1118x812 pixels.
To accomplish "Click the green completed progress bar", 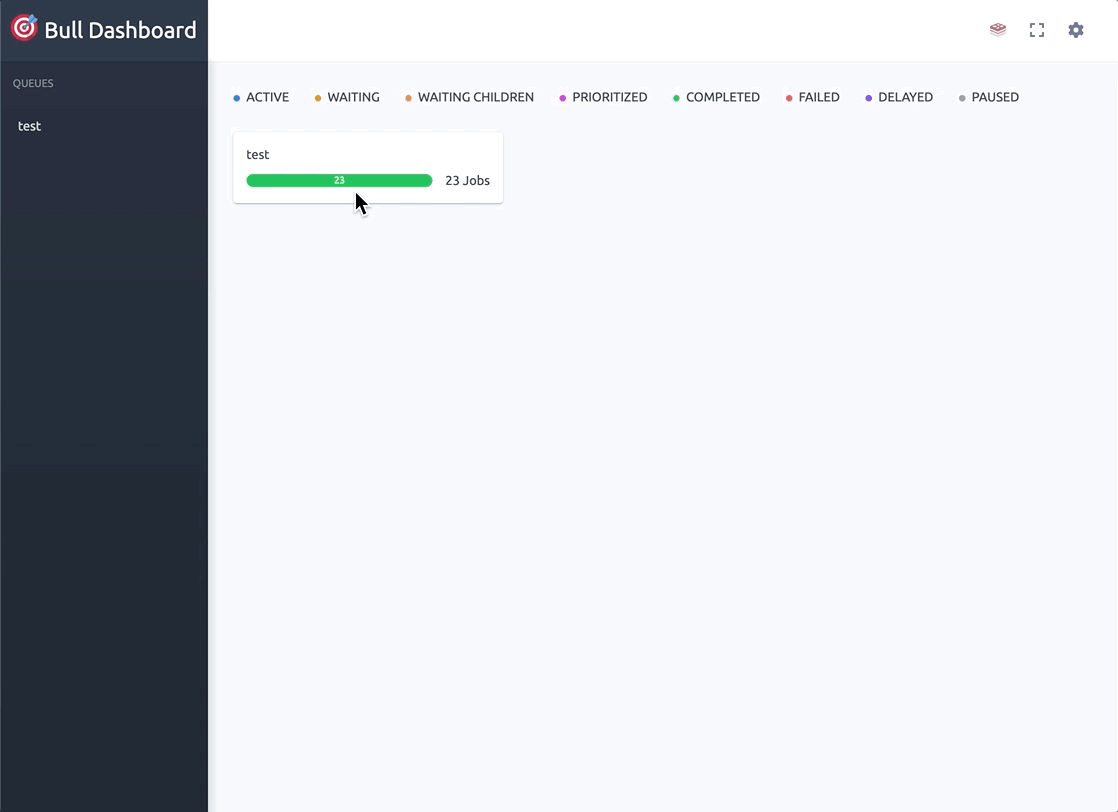I will (339, 180).
